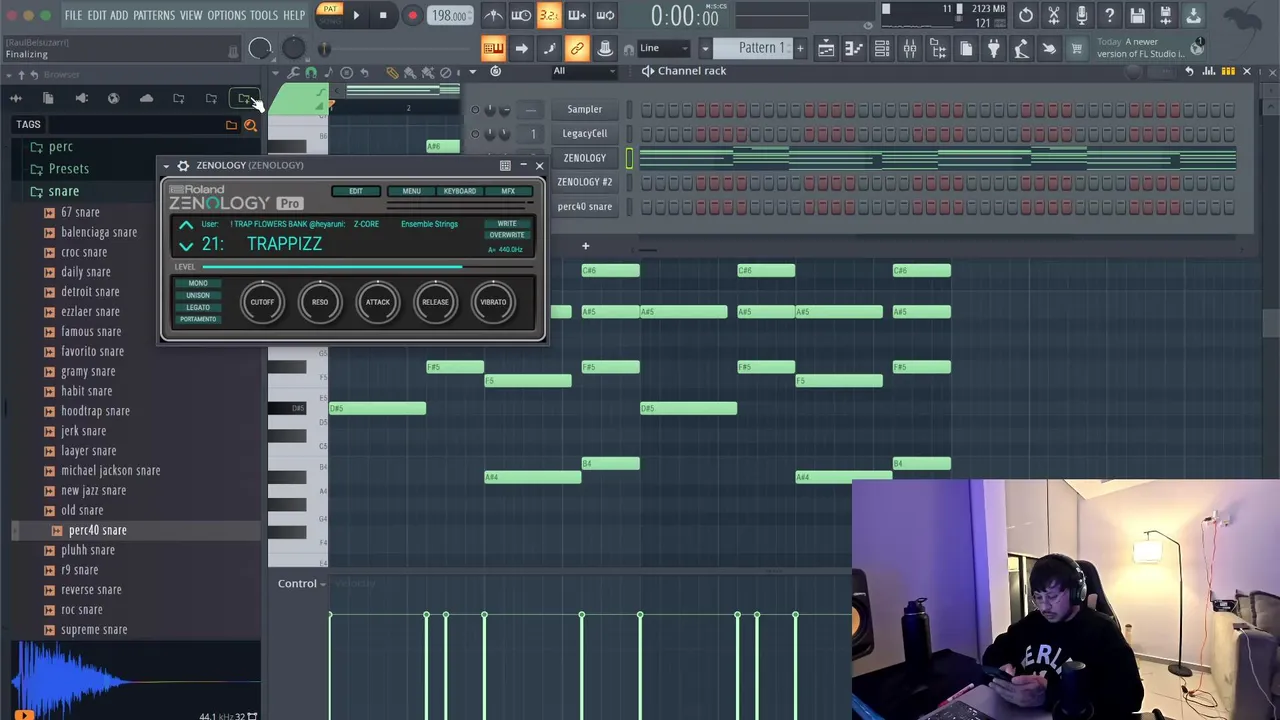Viewport: 1280px width, 720px height.
Task: Open the All channel filter dropdown
Action: tap(584, 71)
